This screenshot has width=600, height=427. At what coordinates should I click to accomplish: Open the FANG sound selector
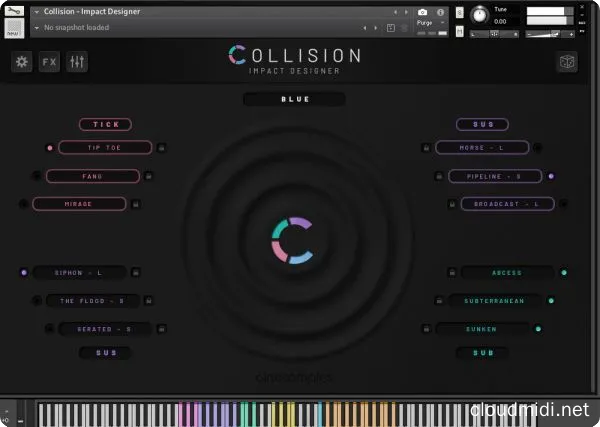93,176
